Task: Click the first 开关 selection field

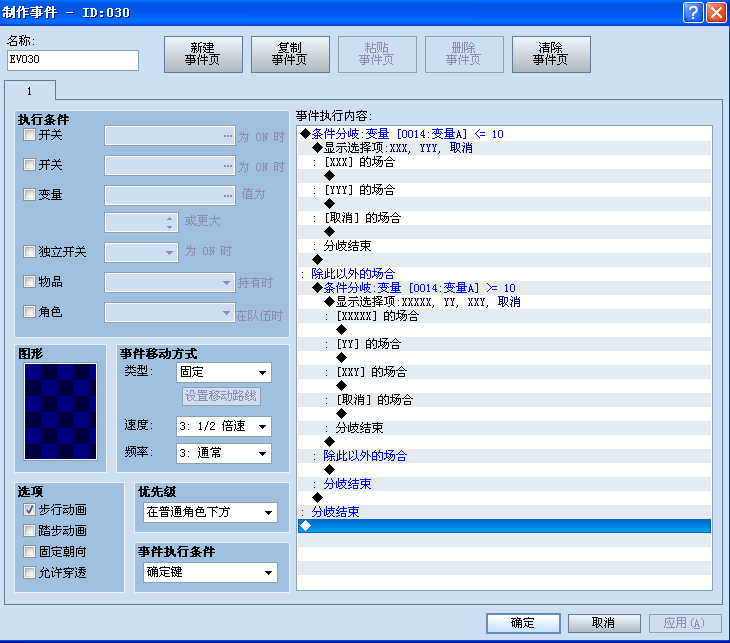Action: pyautogui.click(x=169, y=136)
